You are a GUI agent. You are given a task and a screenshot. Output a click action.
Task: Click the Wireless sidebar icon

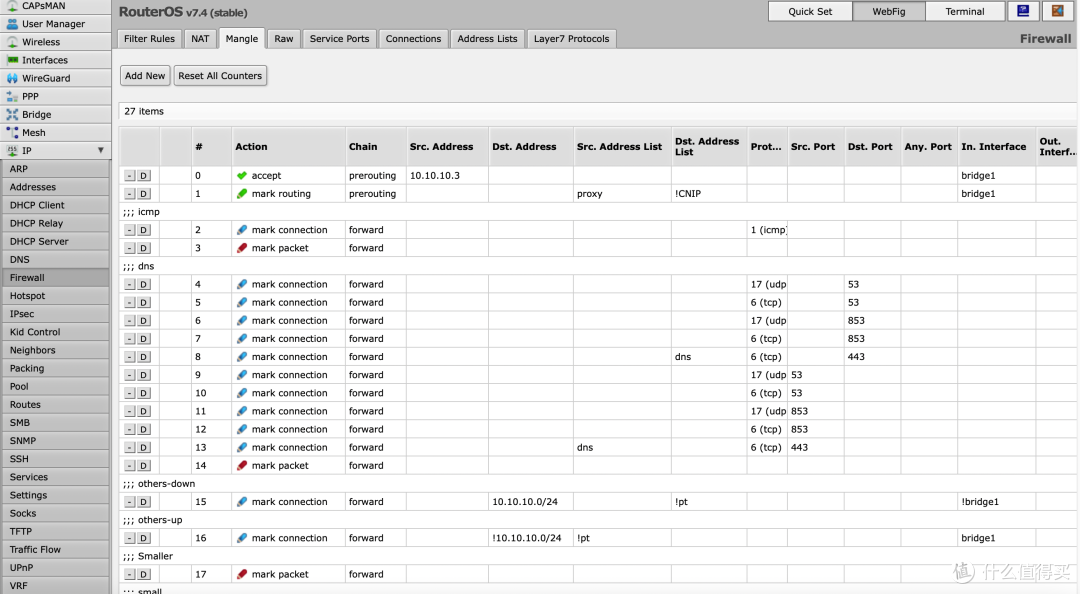point(12,42)
